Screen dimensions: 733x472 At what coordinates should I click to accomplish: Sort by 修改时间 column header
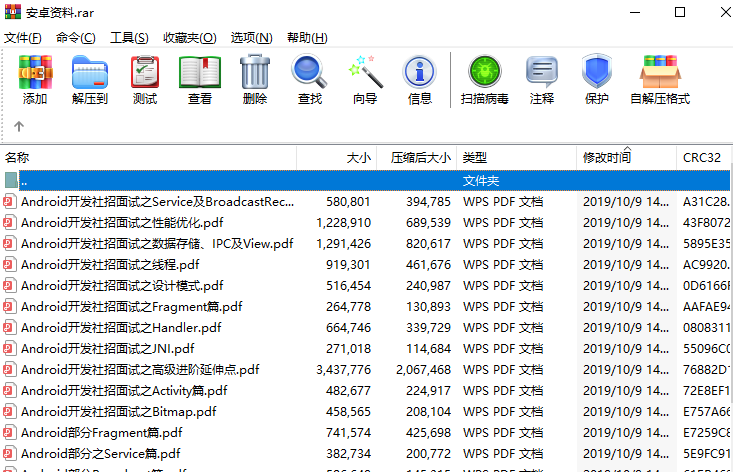click(x=626, y=158)
